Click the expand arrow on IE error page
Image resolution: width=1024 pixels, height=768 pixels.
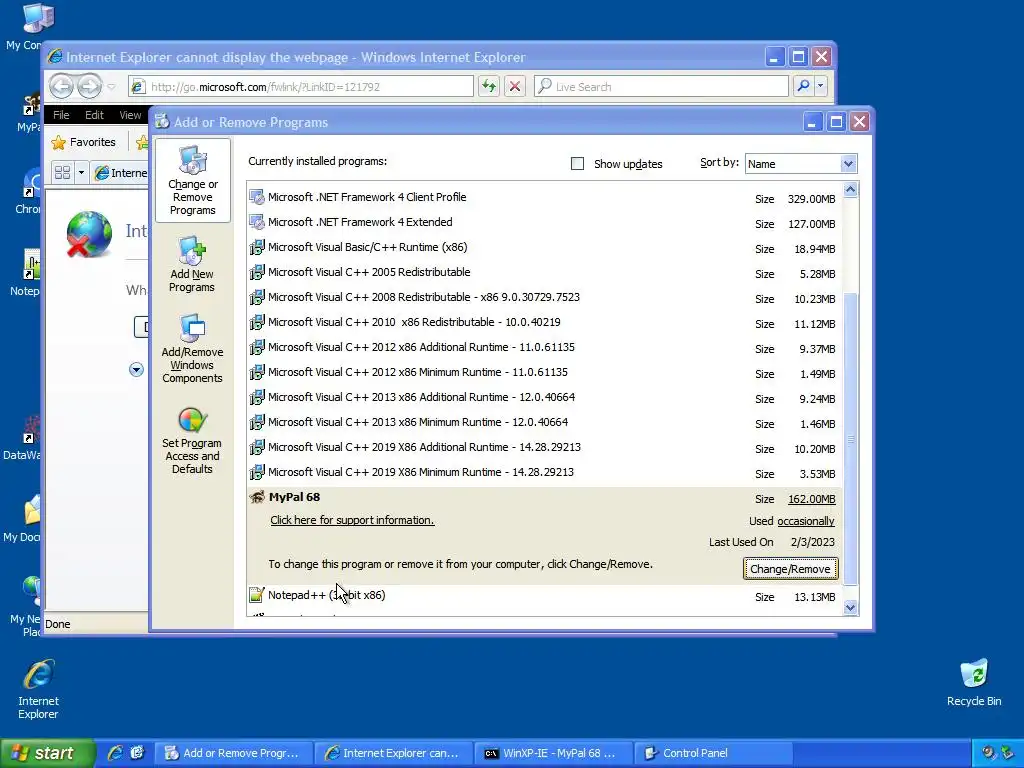(136, 370)
